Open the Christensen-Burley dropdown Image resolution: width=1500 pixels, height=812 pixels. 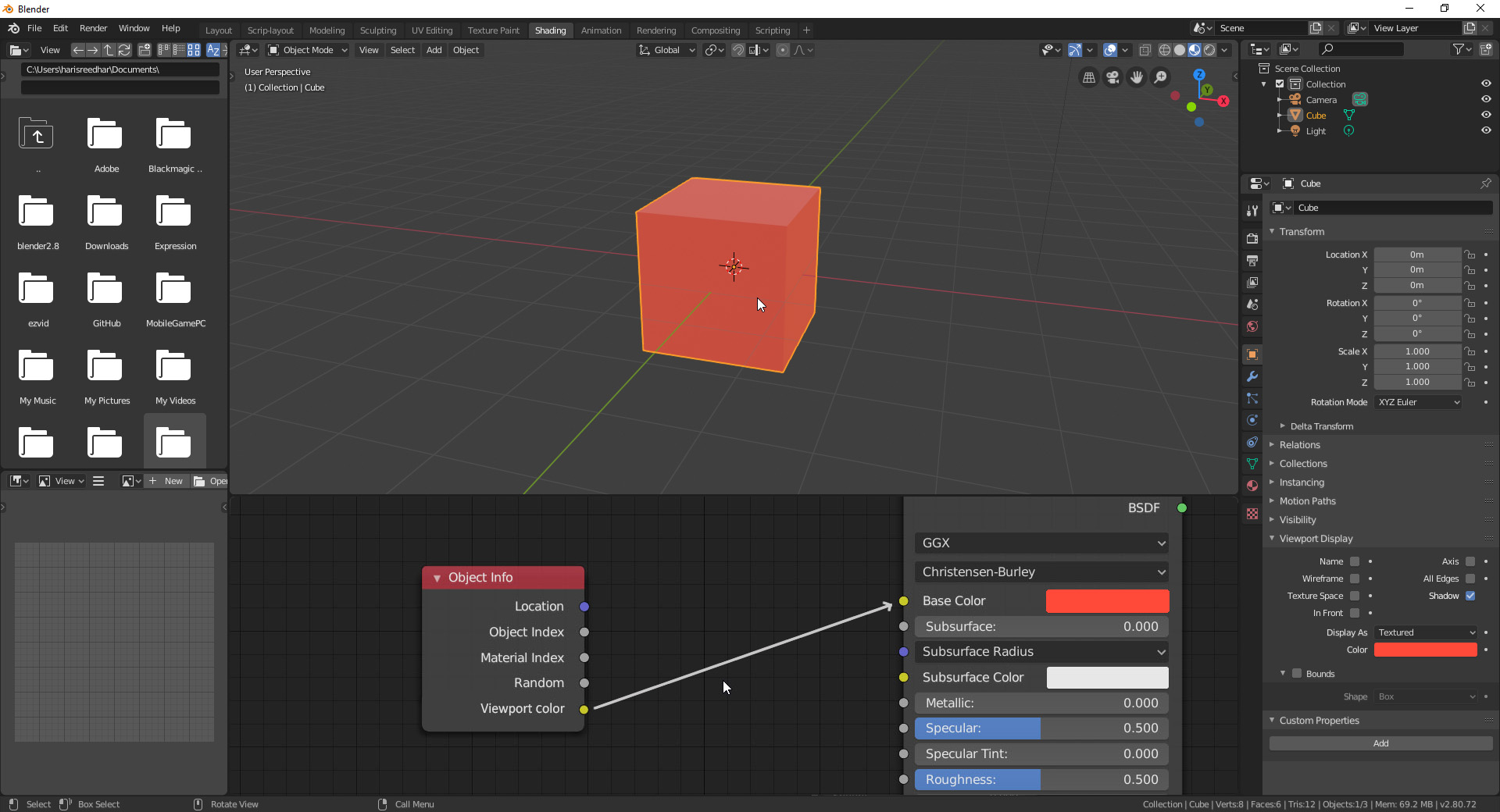click(x=1041, y=572)
